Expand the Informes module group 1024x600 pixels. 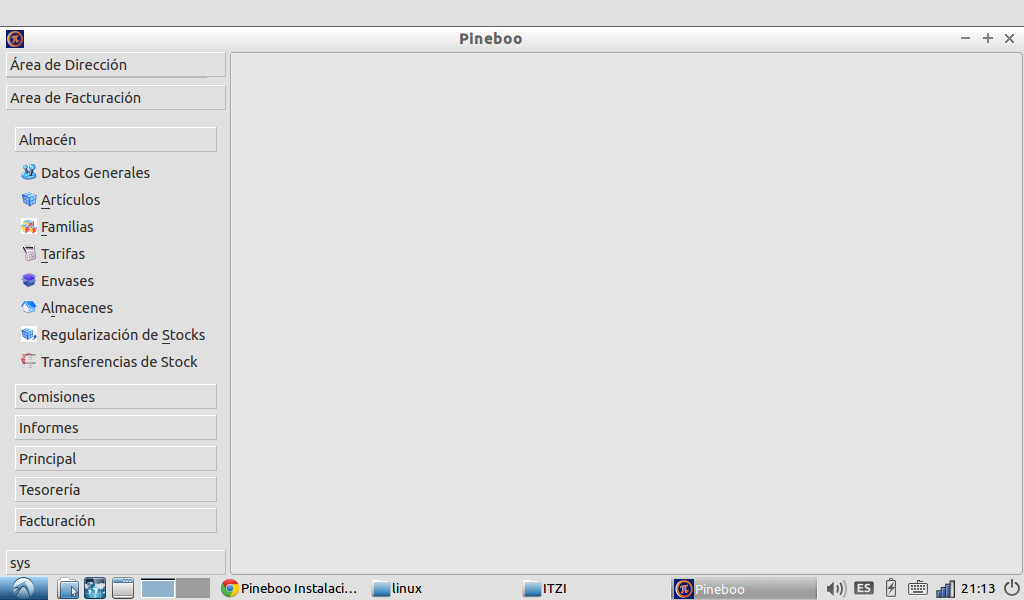coord(116,428)
